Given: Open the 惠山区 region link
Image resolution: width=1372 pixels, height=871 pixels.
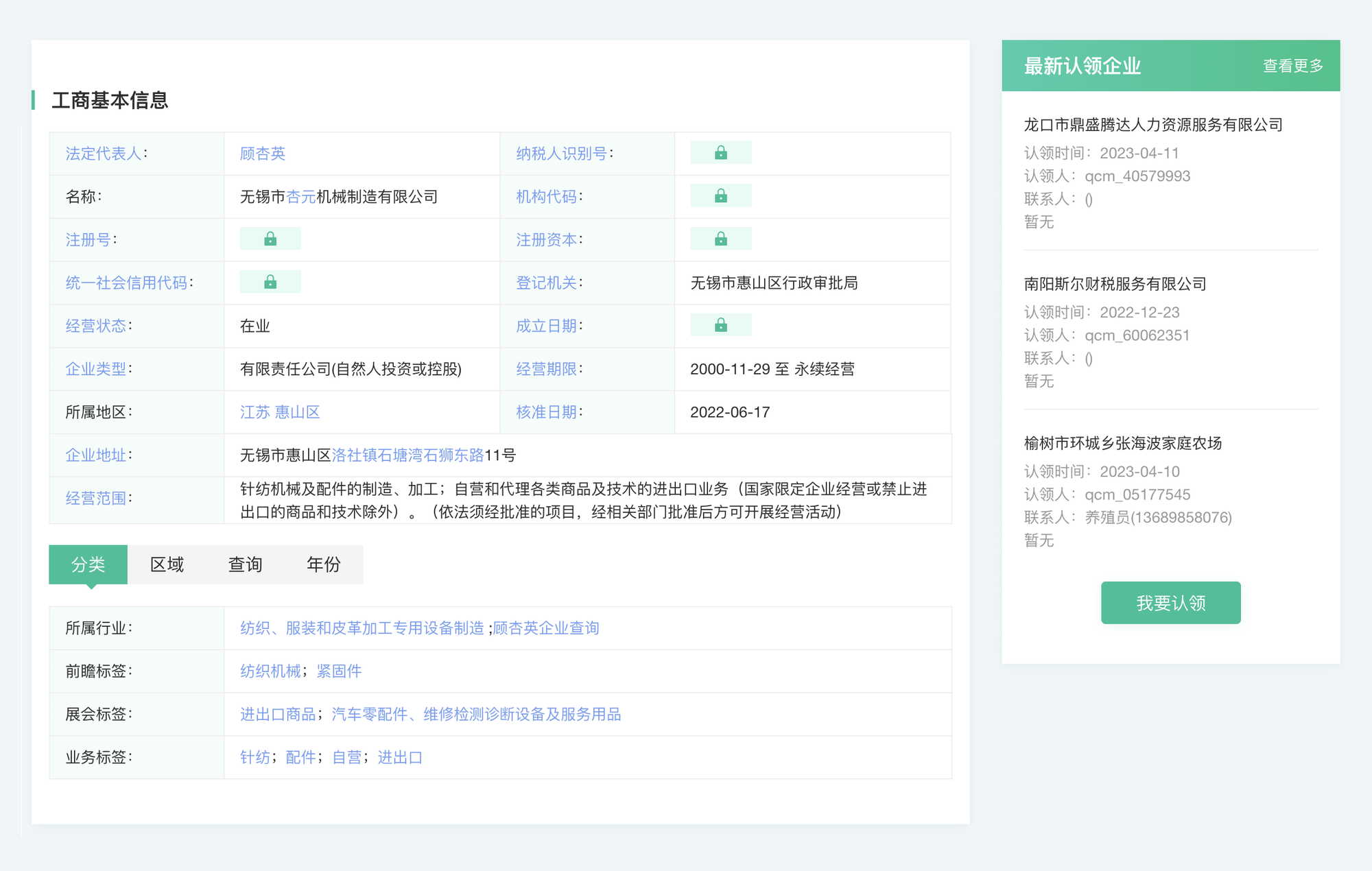Looking at the screenshot, I should (x=298, y=412).
